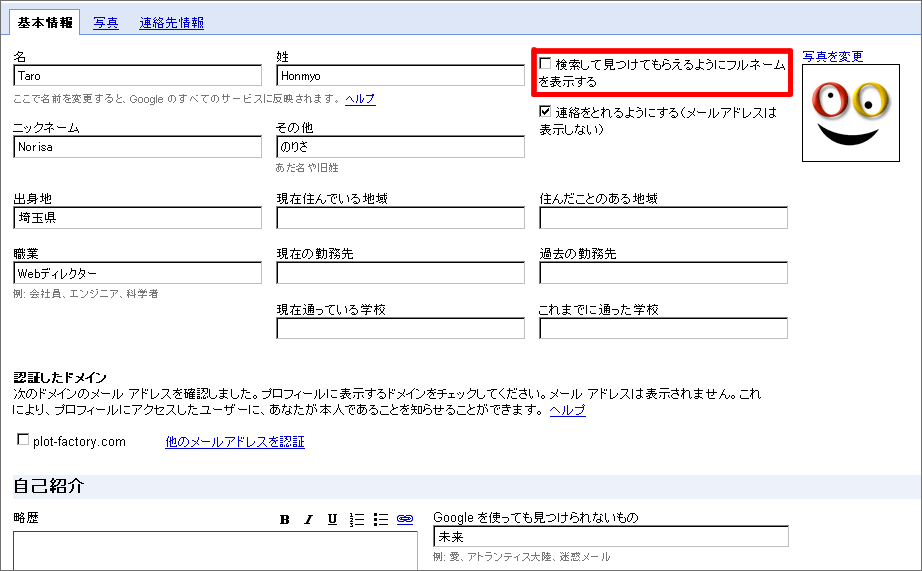Click the 写真を変更 link
This screenshot has width=922, height=571.
click(833, 56)
